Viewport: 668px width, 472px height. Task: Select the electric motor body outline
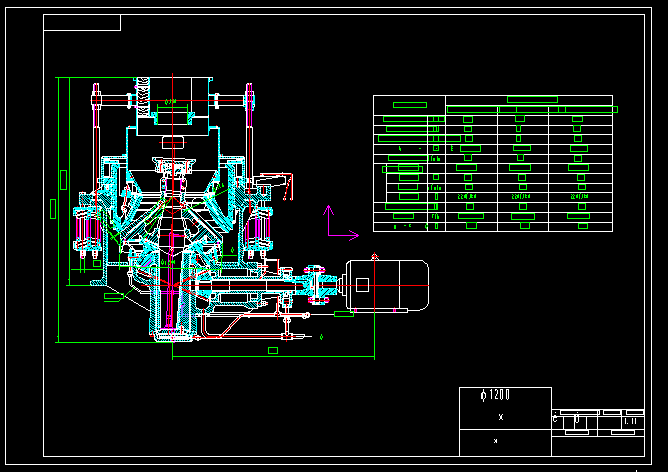pyautogui.click(x=392, y=284)
